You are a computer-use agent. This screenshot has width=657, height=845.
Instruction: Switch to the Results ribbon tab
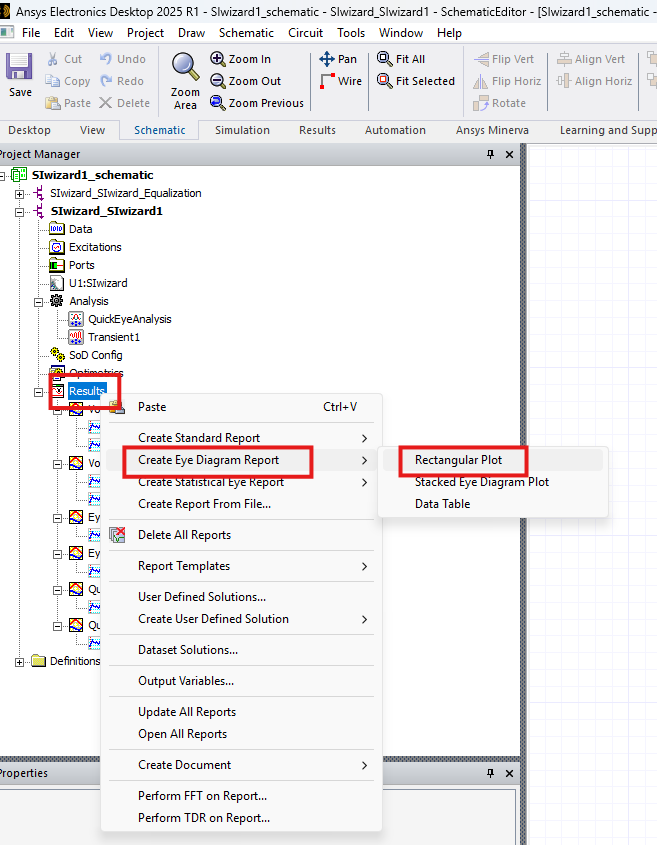pyautogui.click(x=317, y=130)
